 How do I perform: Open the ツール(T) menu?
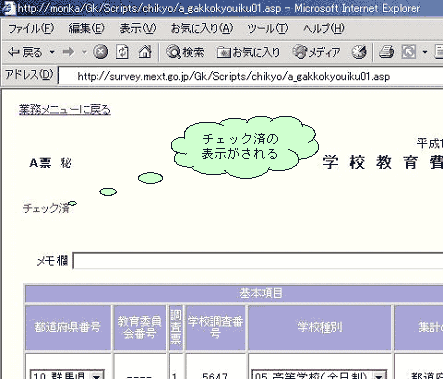click(268, 29)
